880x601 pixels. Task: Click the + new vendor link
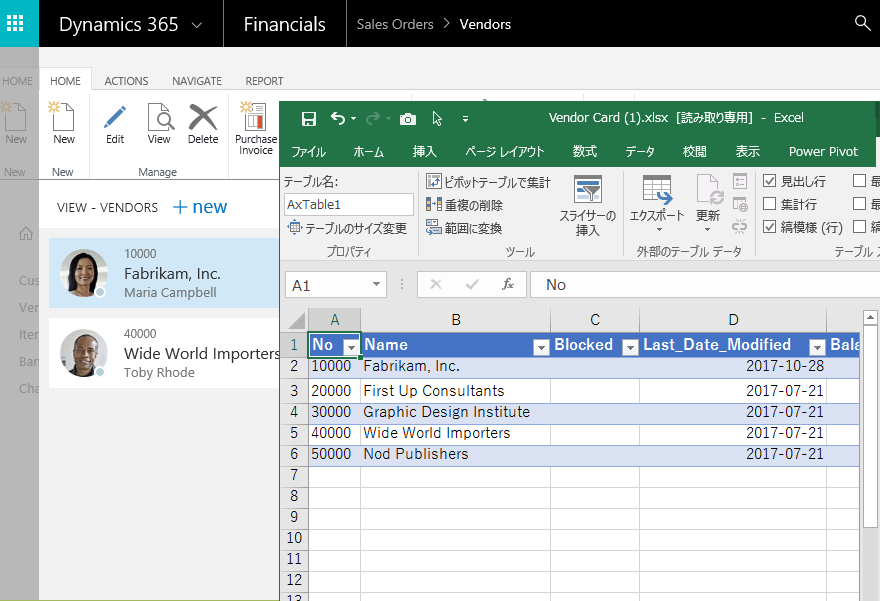200,207
